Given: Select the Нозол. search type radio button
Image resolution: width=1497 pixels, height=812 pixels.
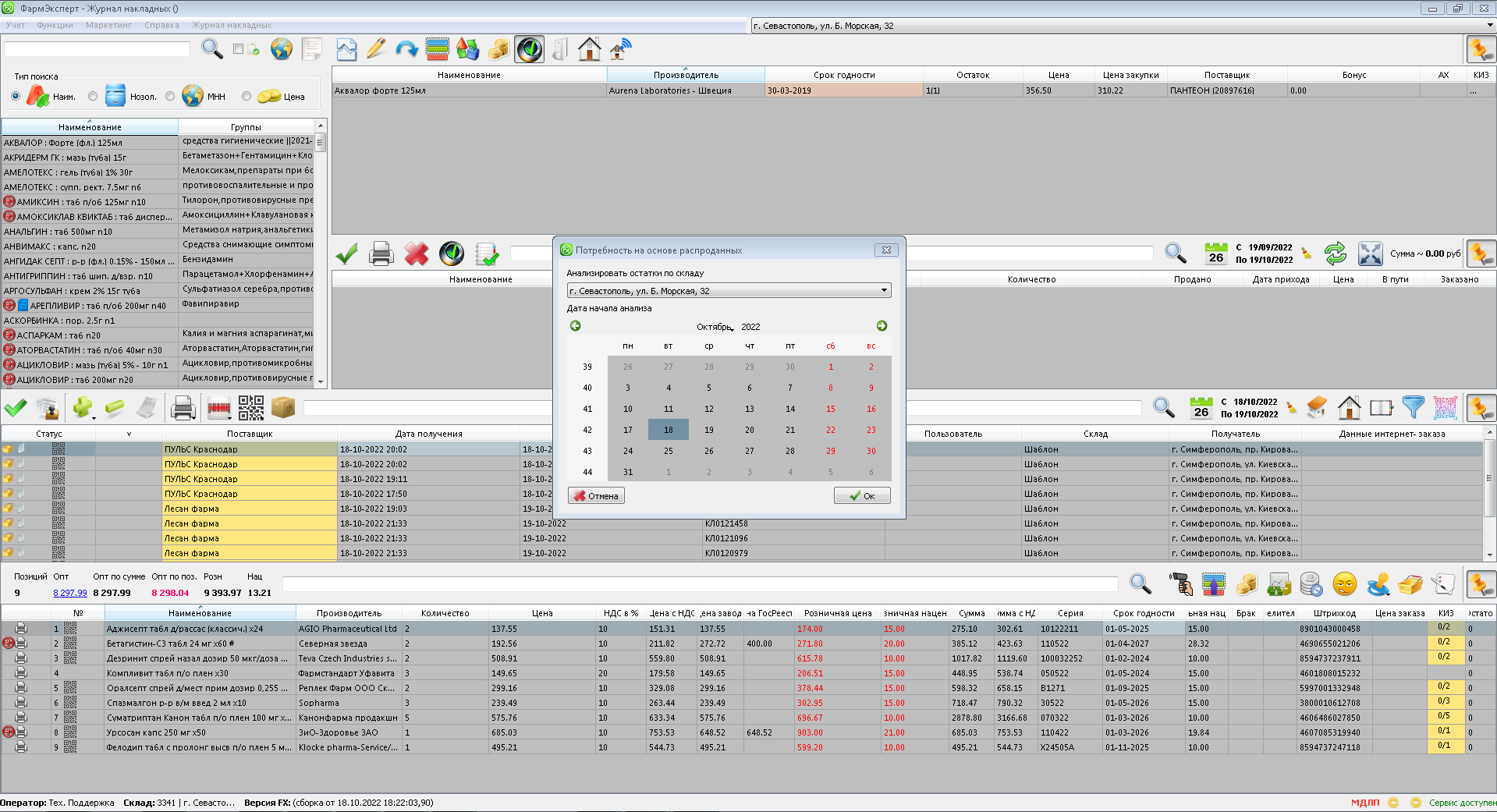Looking at the screenshot, I should click(93, 97).
